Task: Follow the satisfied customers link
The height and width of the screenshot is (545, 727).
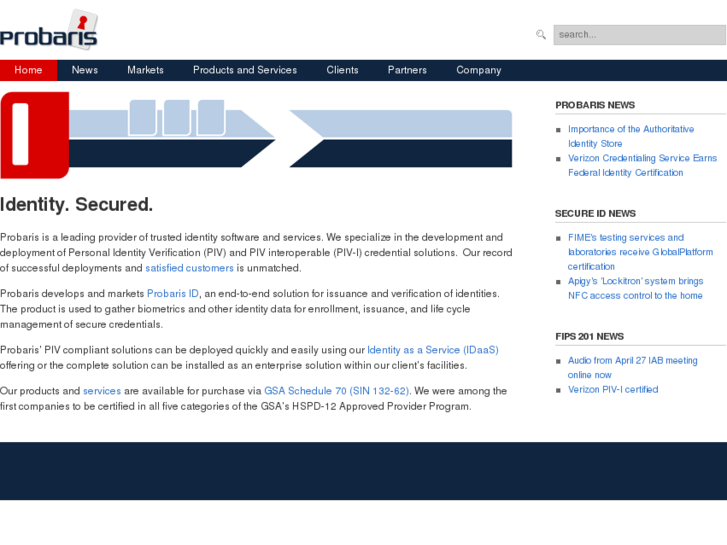Action: [x=189, y=268]
